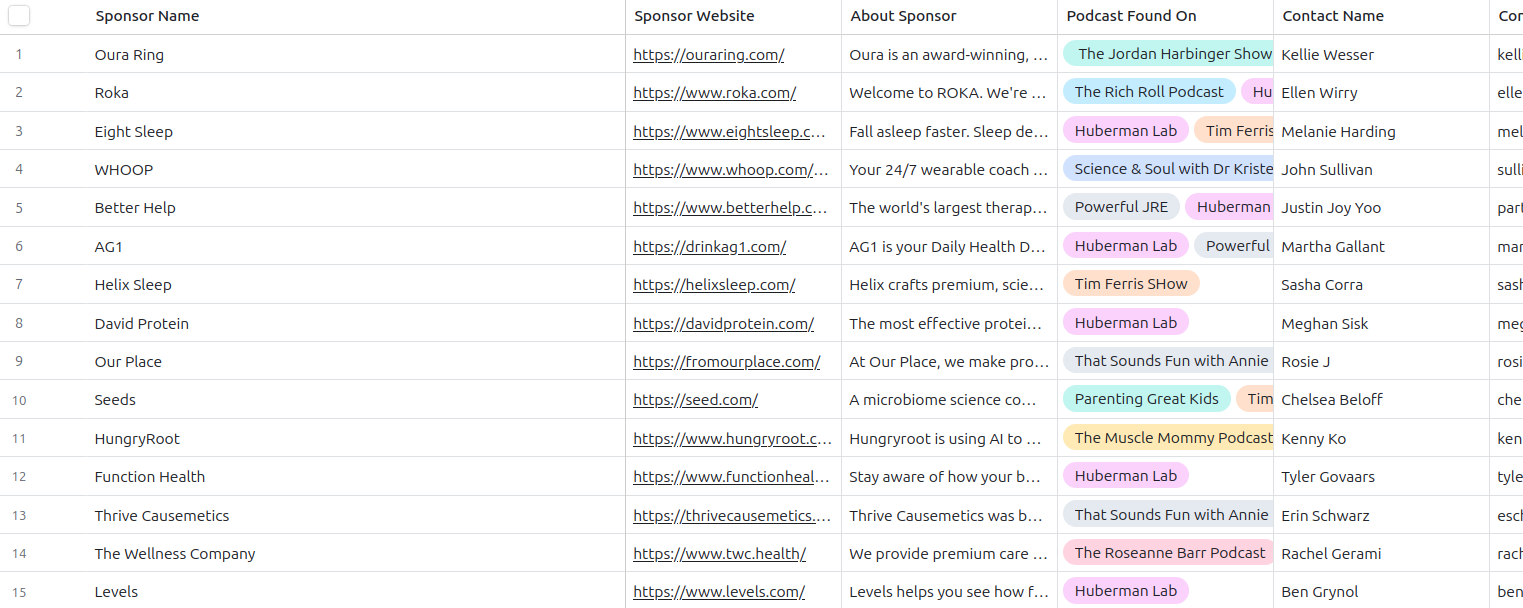The image size is (1523, 608).
Task: Open the seed.com link for Seeds
Action: [695, 399]
